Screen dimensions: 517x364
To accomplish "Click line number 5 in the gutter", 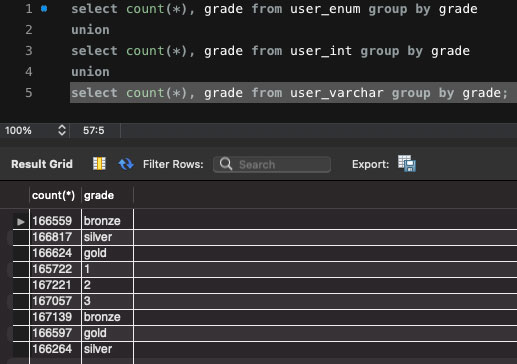I will [29, 93].
